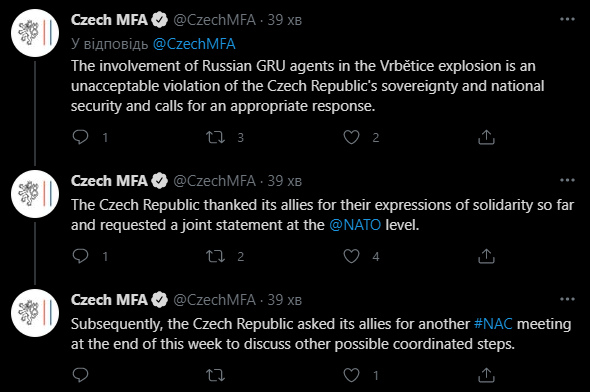This screenshot has height=392, width=590.
Task: Retweet the tweet mentioning @NATO
Action: point(216,256)
